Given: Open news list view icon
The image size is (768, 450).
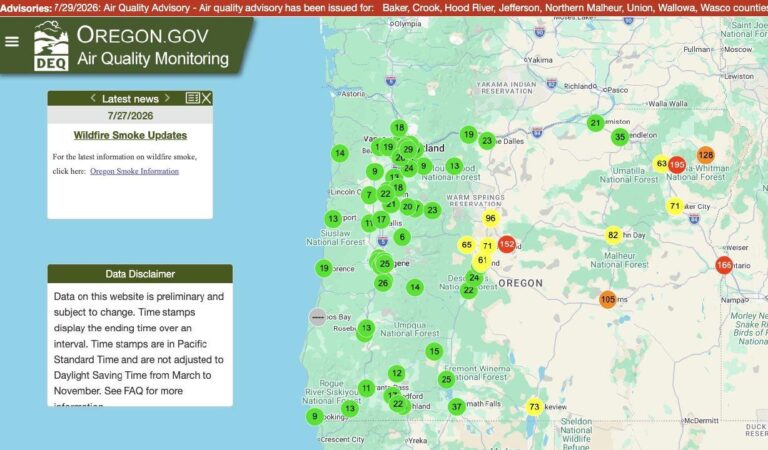Looking at the screenshot, I should pyautogui.click(x=192, y=98).
